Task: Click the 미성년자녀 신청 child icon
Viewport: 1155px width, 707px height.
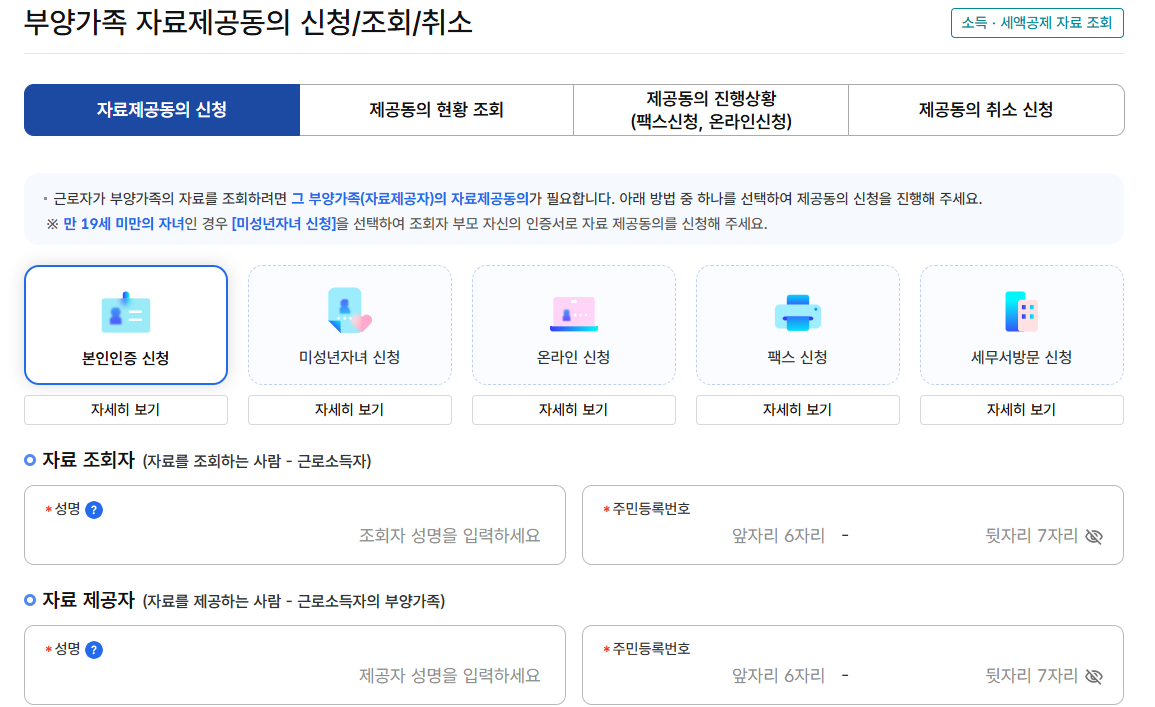Action: [349, 311]
